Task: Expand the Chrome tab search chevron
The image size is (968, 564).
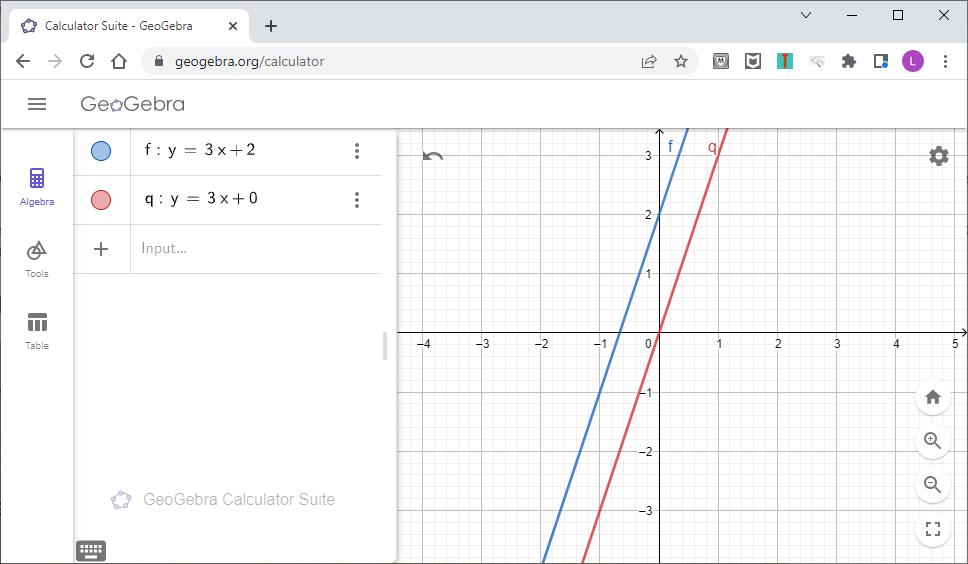Action: pos(806,15)
